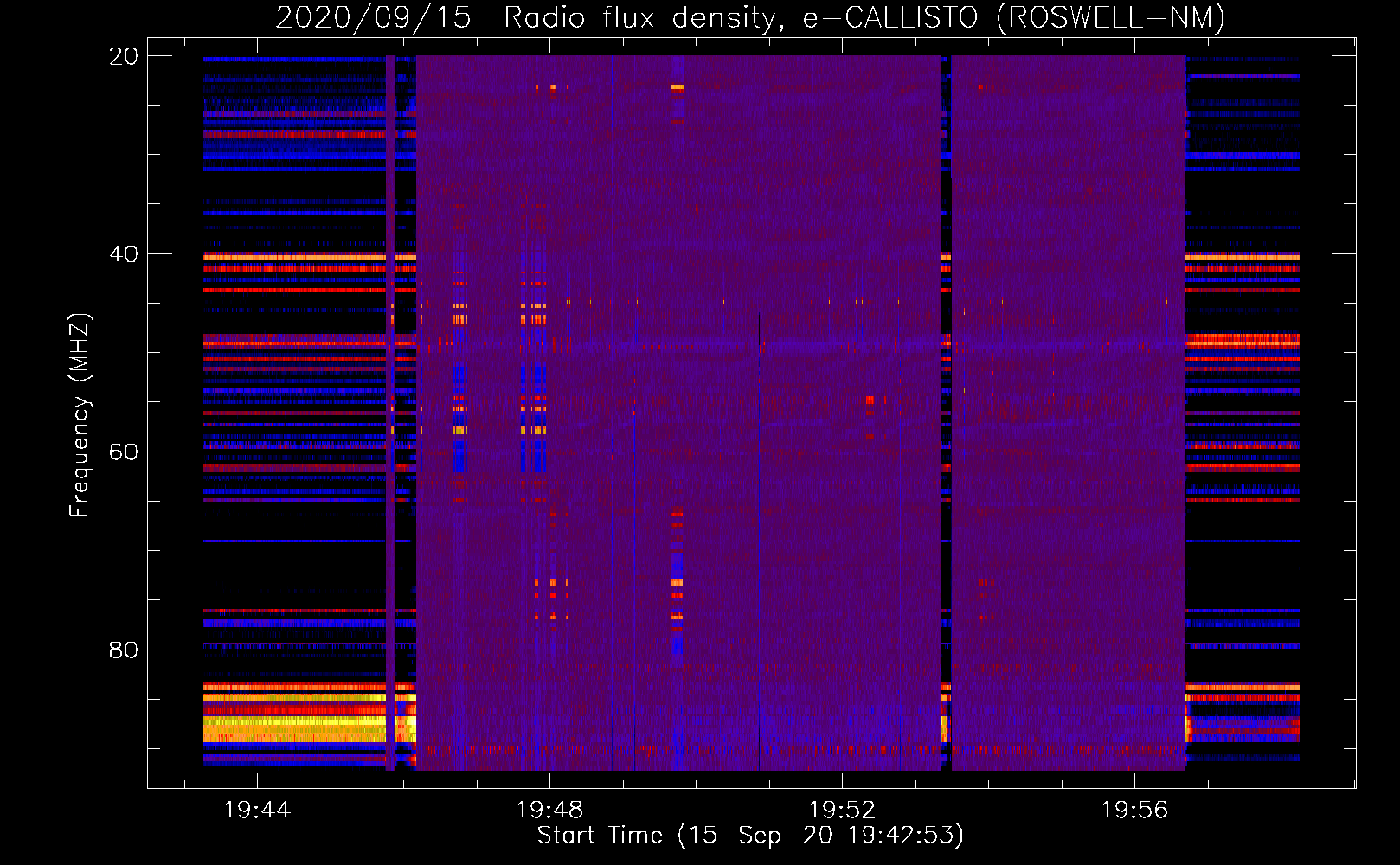Click the '19:52' time tick label
Screen dimensions: 1400x865
tap(842, 811)
